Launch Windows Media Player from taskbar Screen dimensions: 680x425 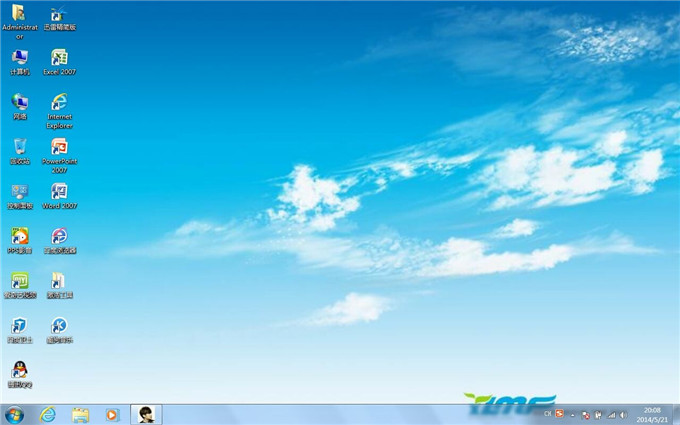[112, 414]
